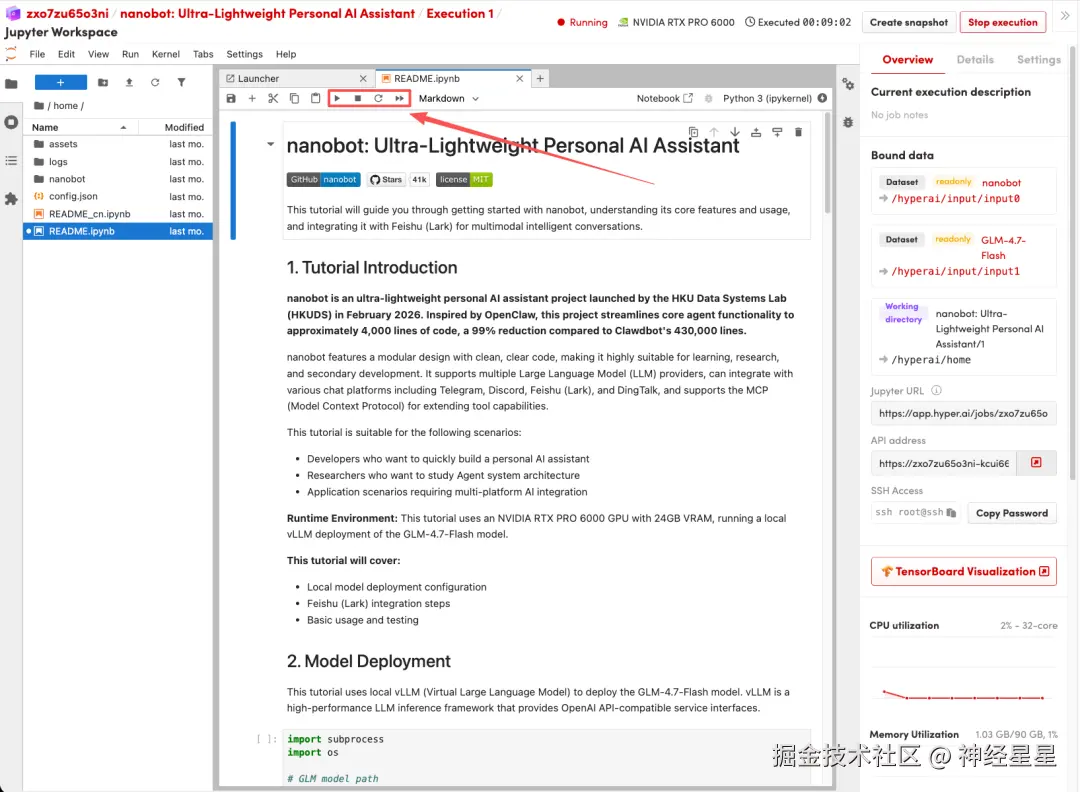Open the assets folder
Viewport: 1080px width, 792px height.
pyautogui.click(x=118, y=144)
